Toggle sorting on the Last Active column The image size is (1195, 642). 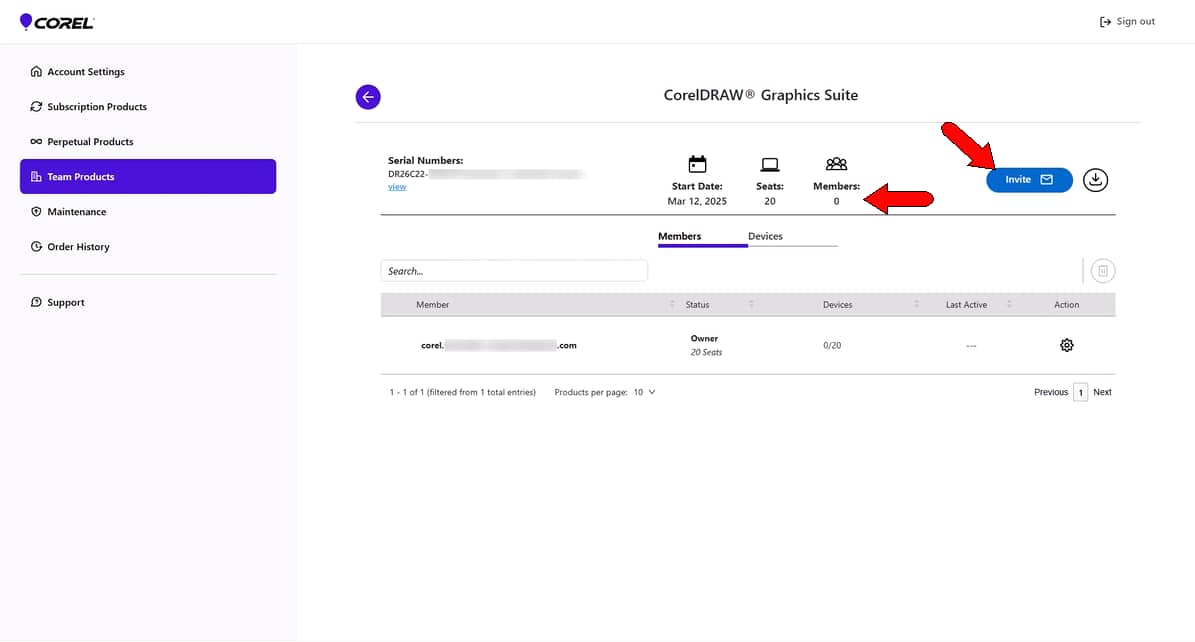pos(1008,304)
